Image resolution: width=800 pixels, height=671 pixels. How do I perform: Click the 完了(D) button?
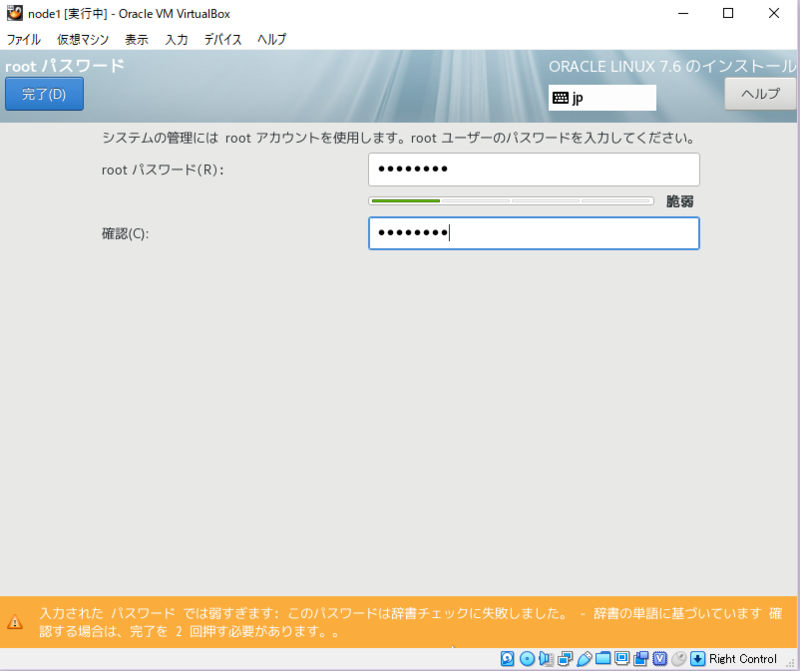44,94
